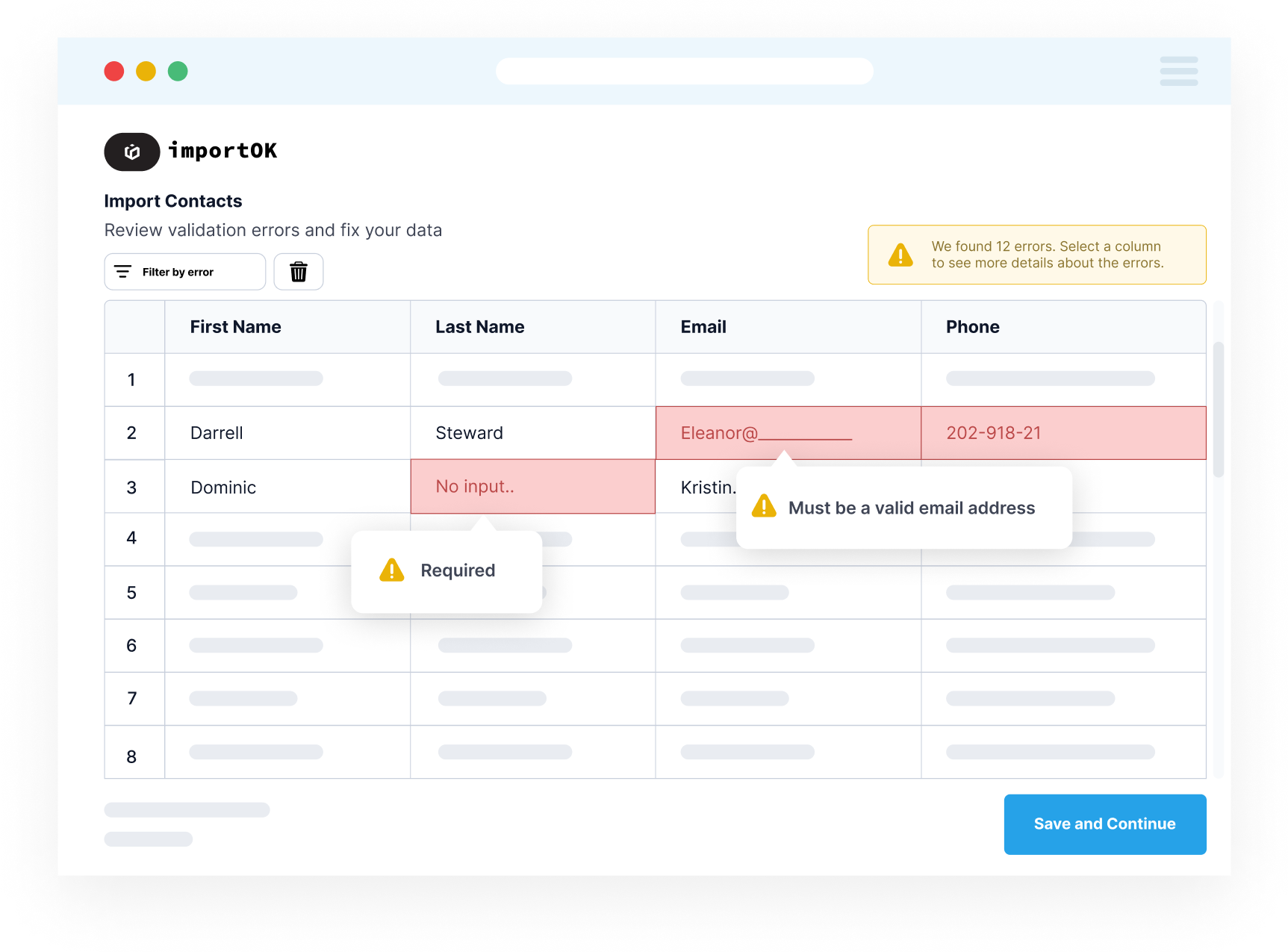Click the Import Contacts heading
Screen dimensions: 1288x952
(173, 201)
